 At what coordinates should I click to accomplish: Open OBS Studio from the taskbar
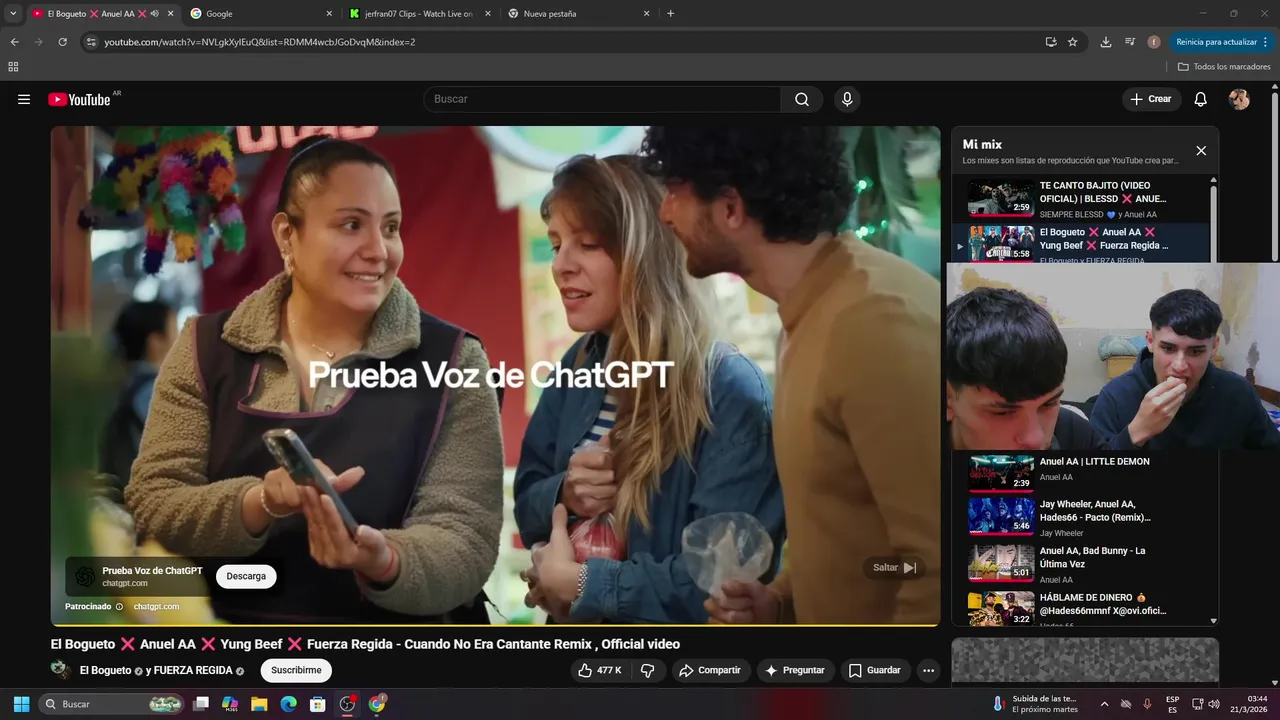point(347,704)
